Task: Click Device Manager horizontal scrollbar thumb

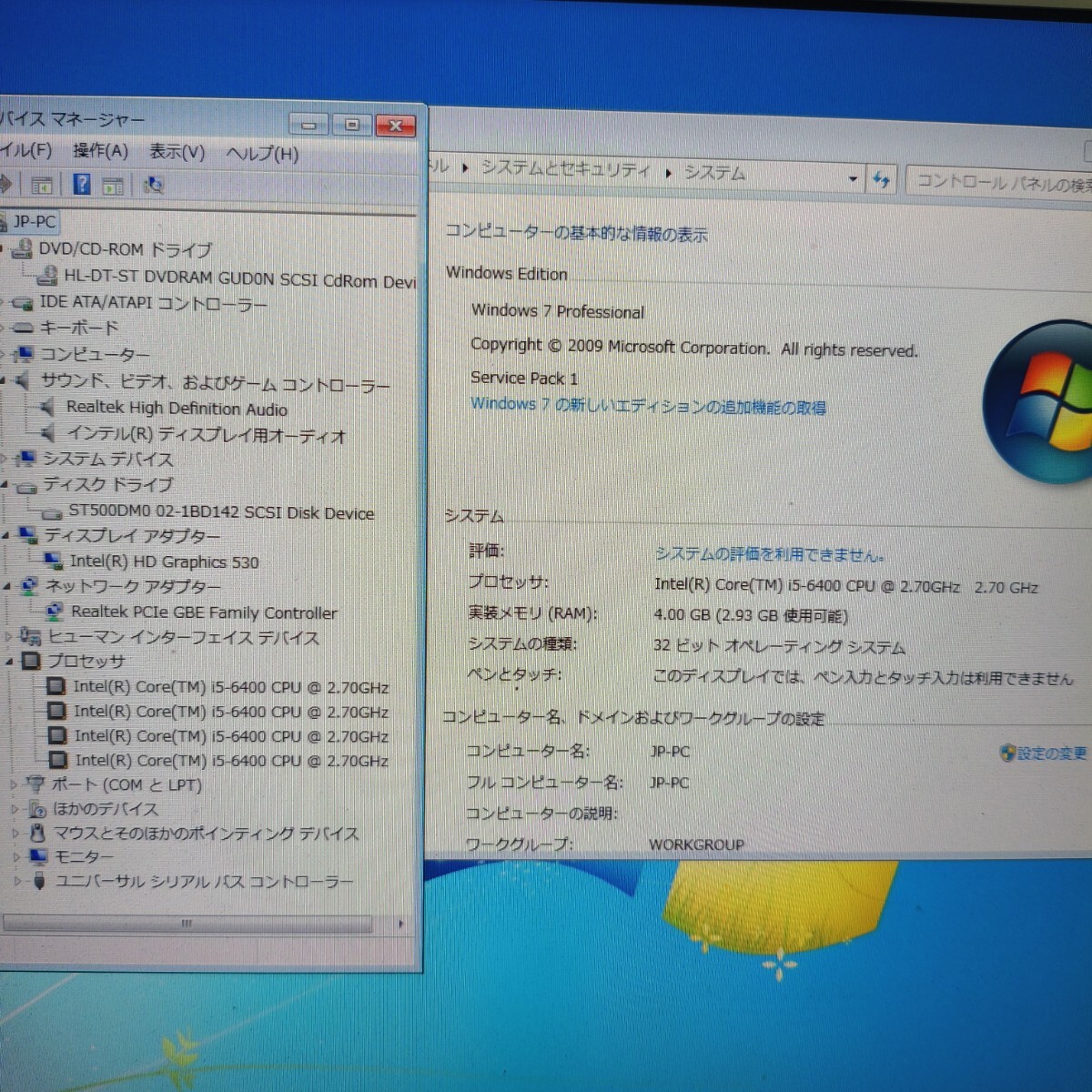Action: coord(187,923)
